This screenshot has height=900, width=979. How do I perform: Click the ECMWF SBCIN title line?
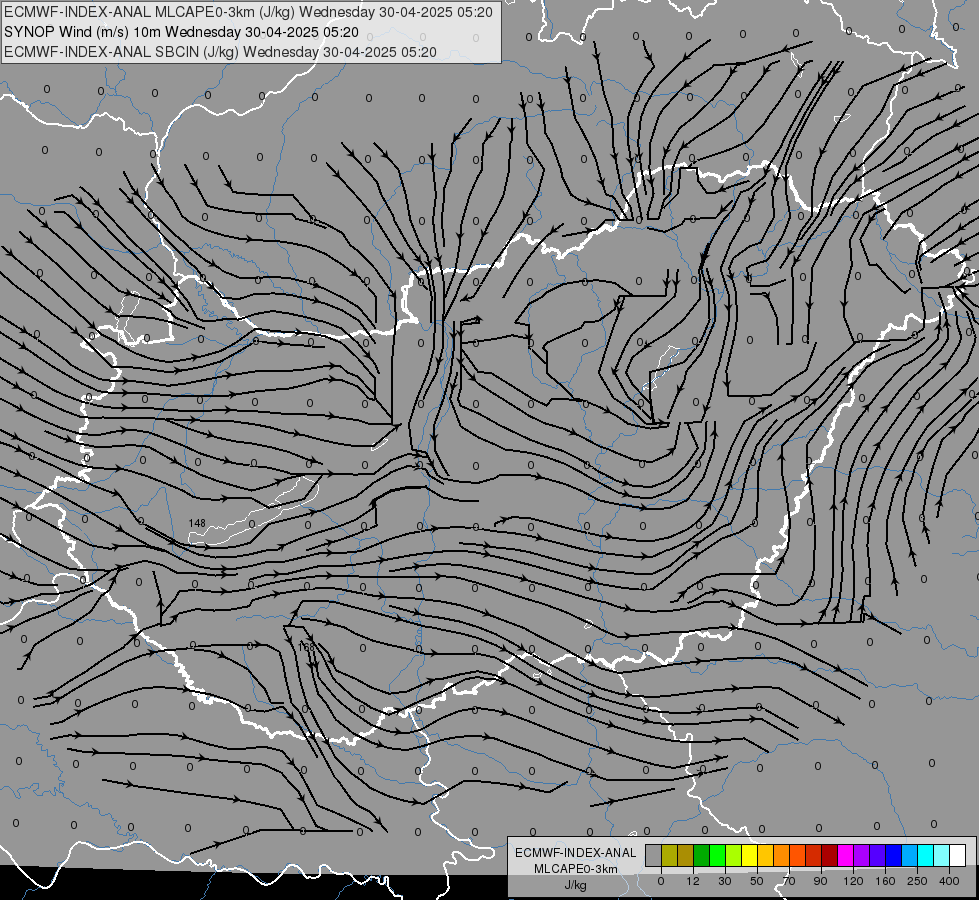pyautogui.click(x=220, y=52)
